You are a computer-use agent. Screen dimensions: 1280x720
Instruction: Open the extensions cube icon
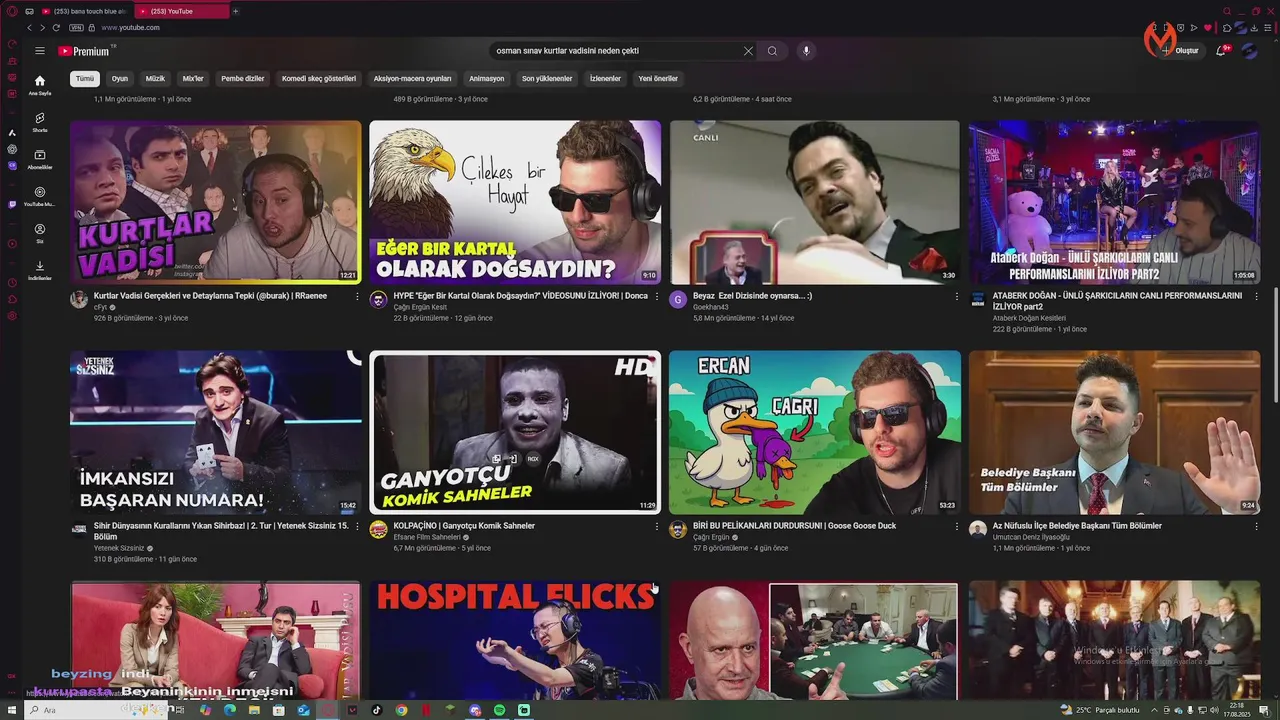1227,28
